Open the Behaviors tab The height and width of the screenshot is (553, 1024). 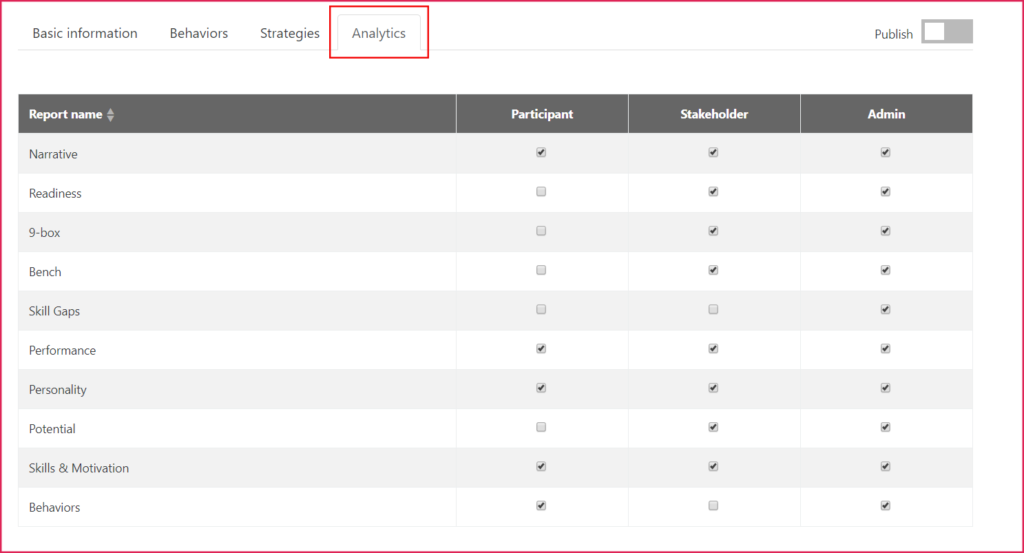tap(199, 33)
